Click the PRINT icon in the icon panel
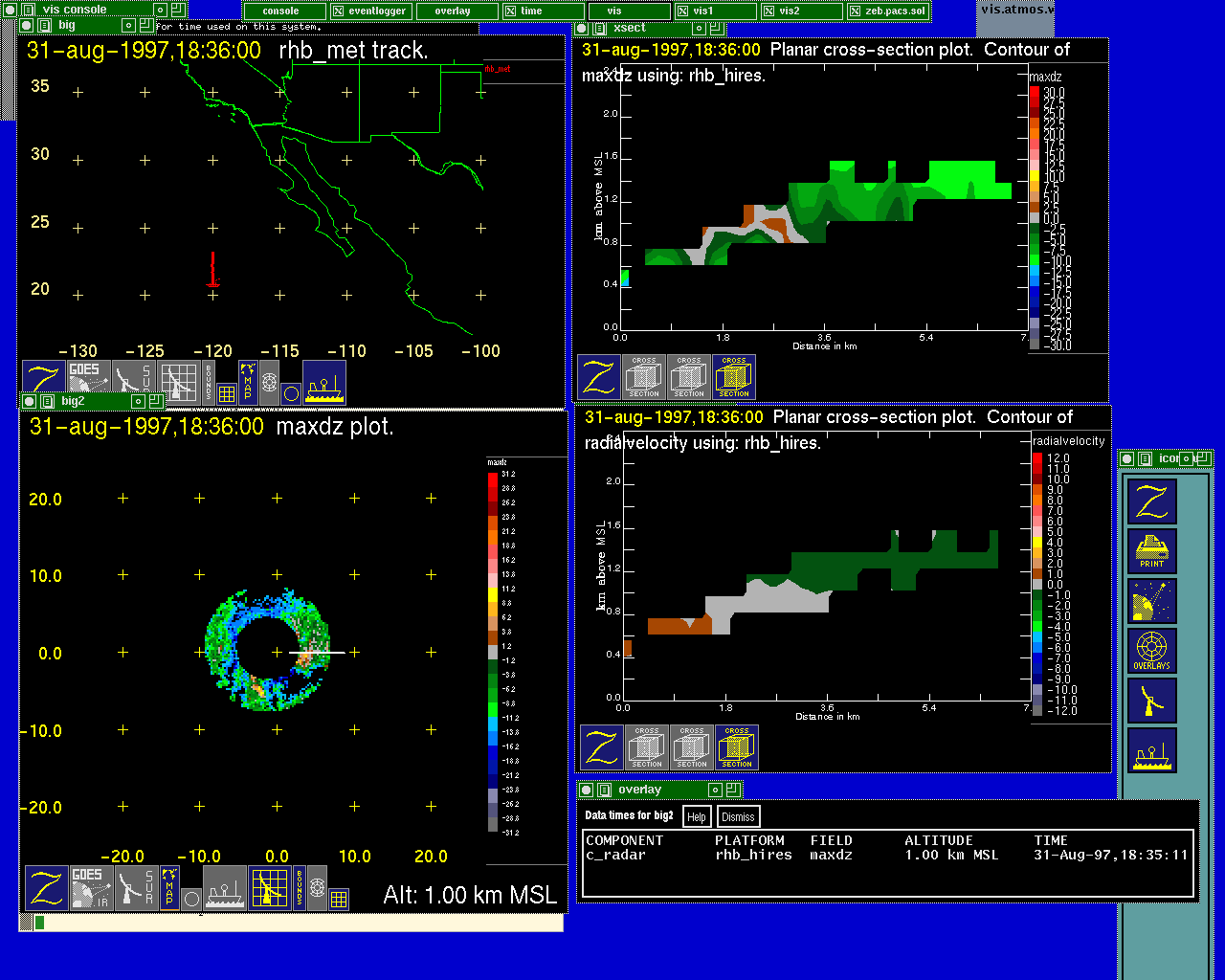Viewport: 1225px width, 980px height. point(1152,552)
